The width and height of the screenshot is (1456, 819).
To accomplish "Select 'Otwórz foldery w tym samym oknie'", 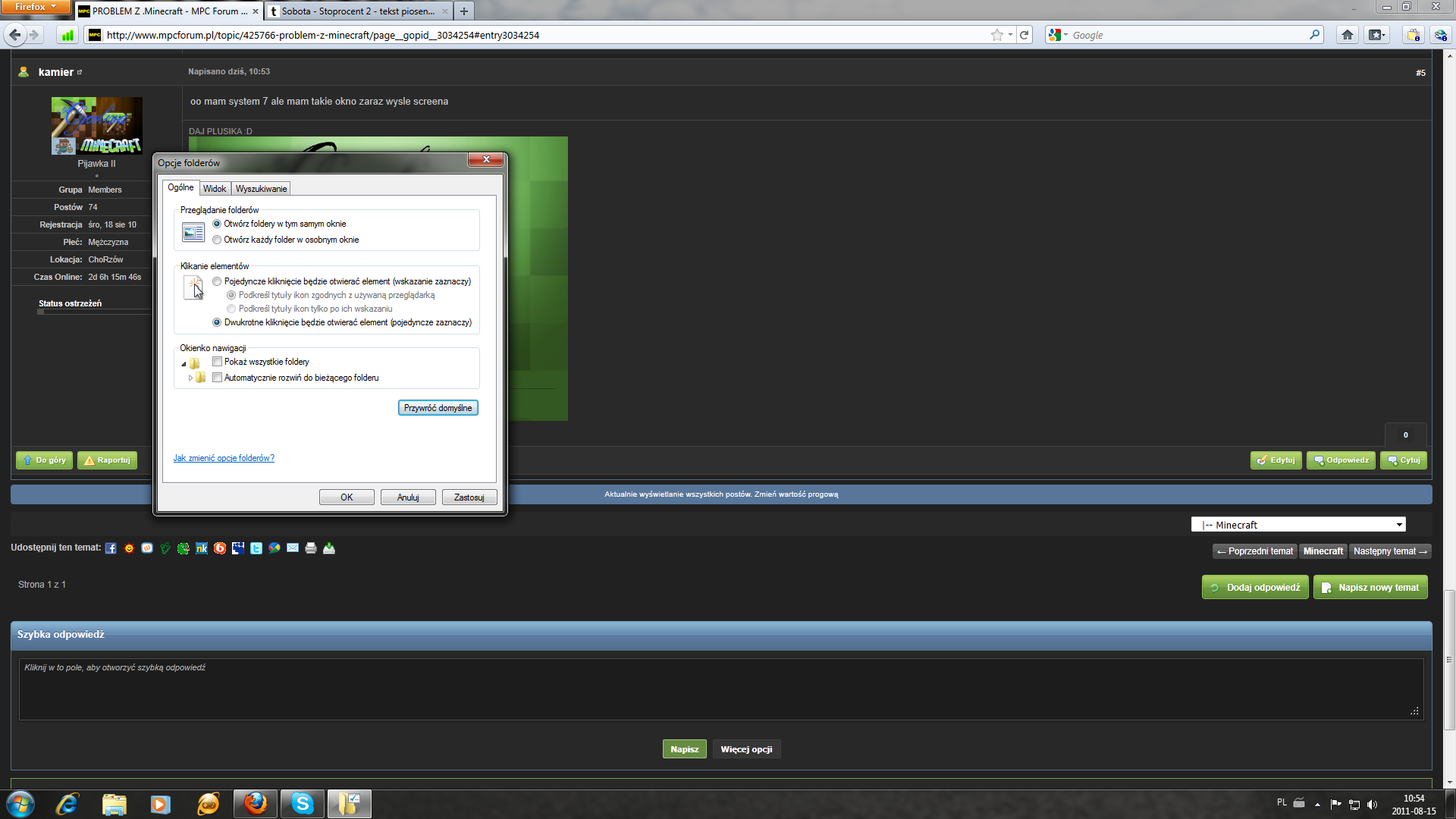I will click(x=217, y=224).
